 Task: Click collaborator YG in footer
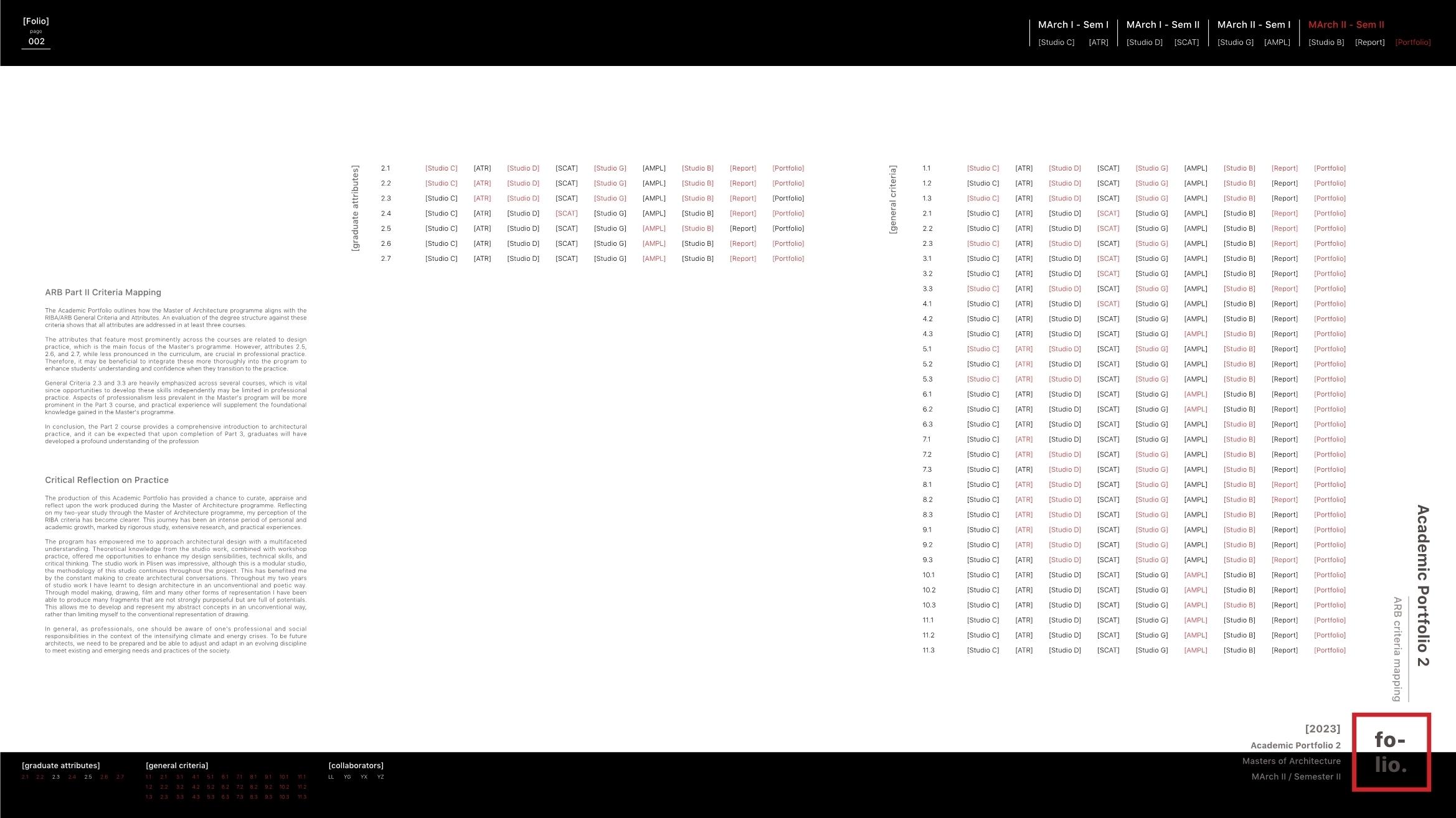click(347, 777)
